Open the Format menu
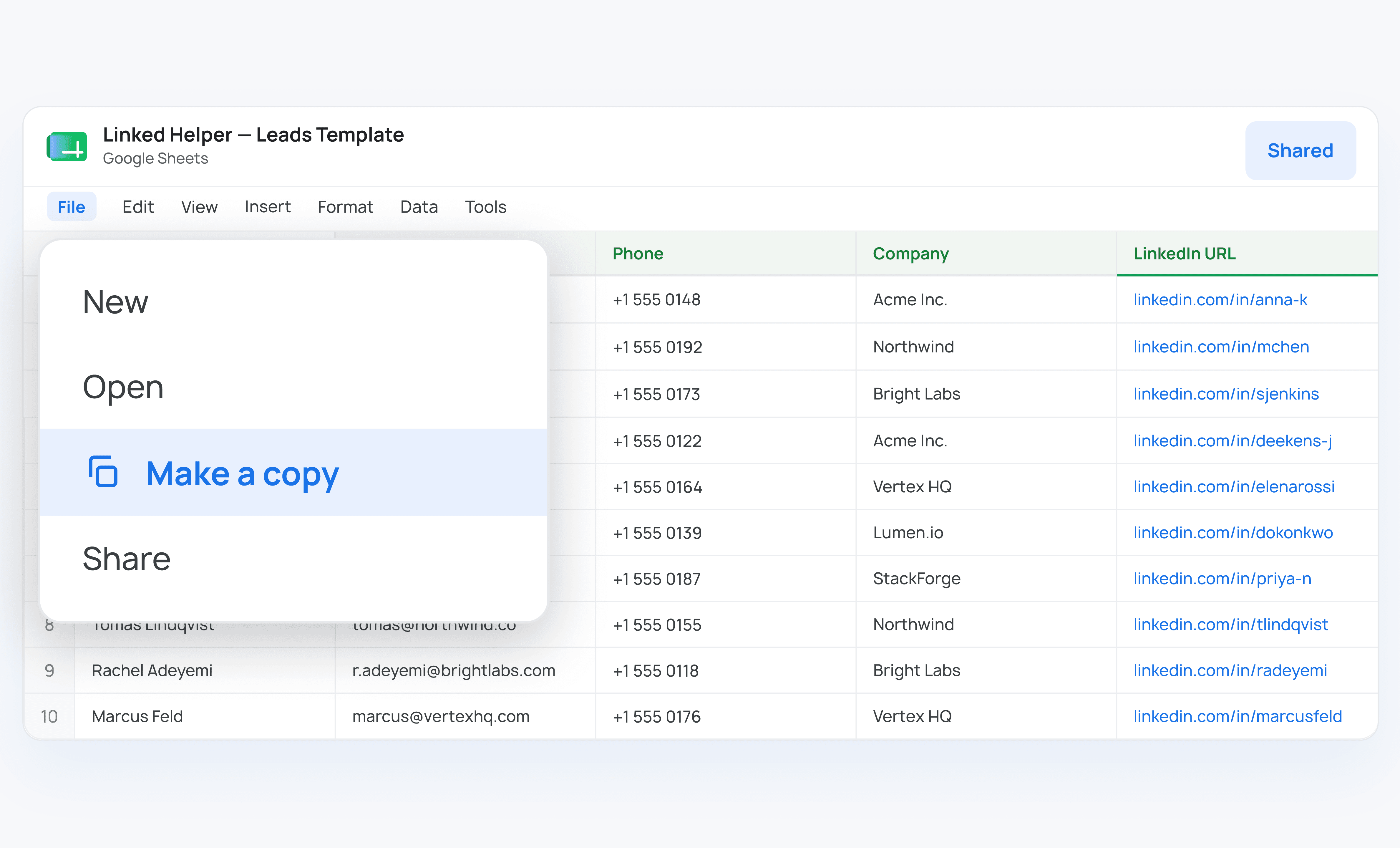This screenshot has height=848, width=1400. pos(346,207)
